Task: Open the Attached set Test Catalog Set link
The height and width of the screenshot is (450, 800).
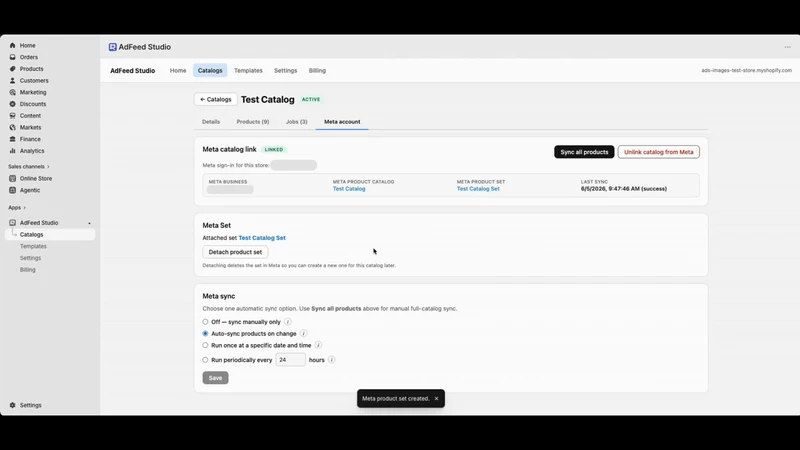Action: pos(262,238)
